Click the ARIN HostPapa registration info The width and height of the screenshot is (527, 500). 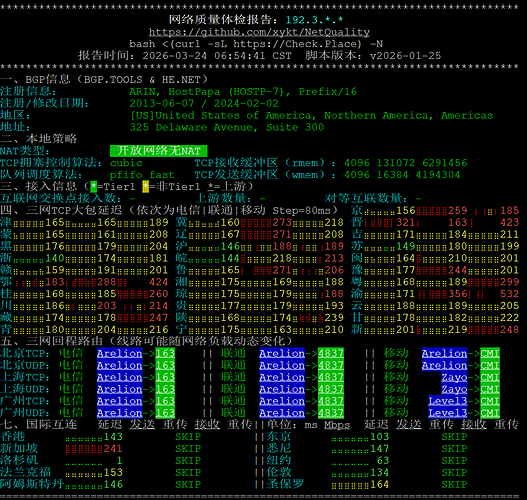point(243,91)
